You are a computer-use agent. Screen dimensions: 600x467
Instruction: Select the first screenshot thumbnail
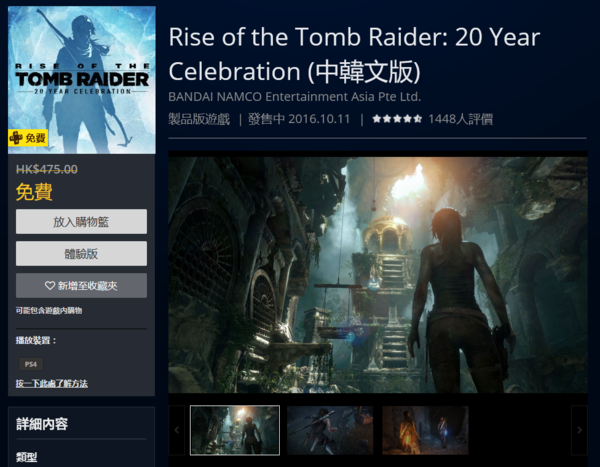coord(235,430)
